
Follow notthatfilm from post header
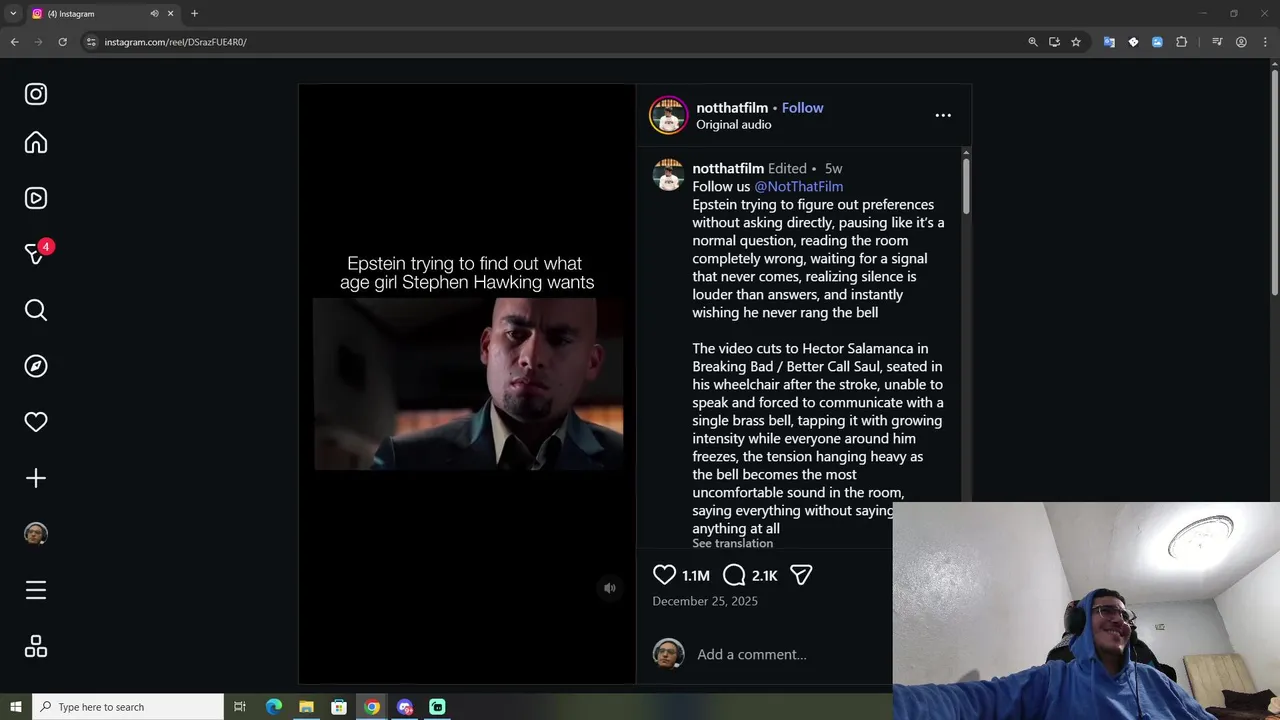click(x=802, y=108)
